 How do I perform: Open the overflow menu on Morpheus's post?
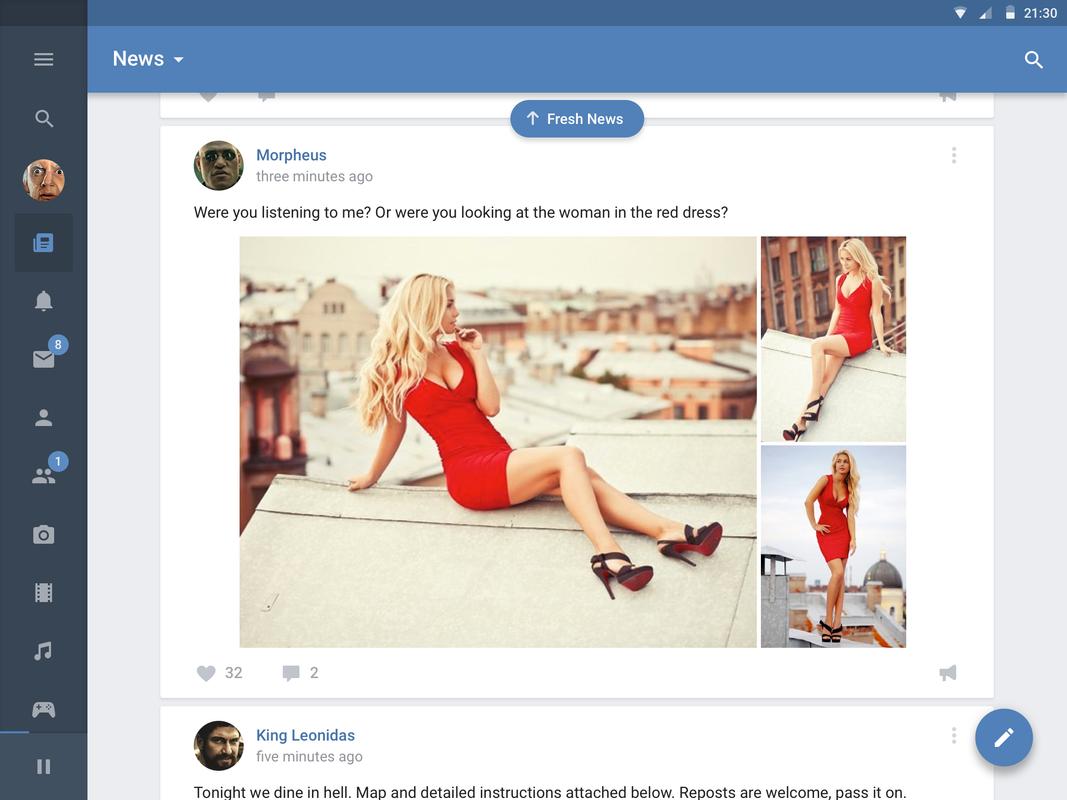pyautogui.click(x=954, y=155)
